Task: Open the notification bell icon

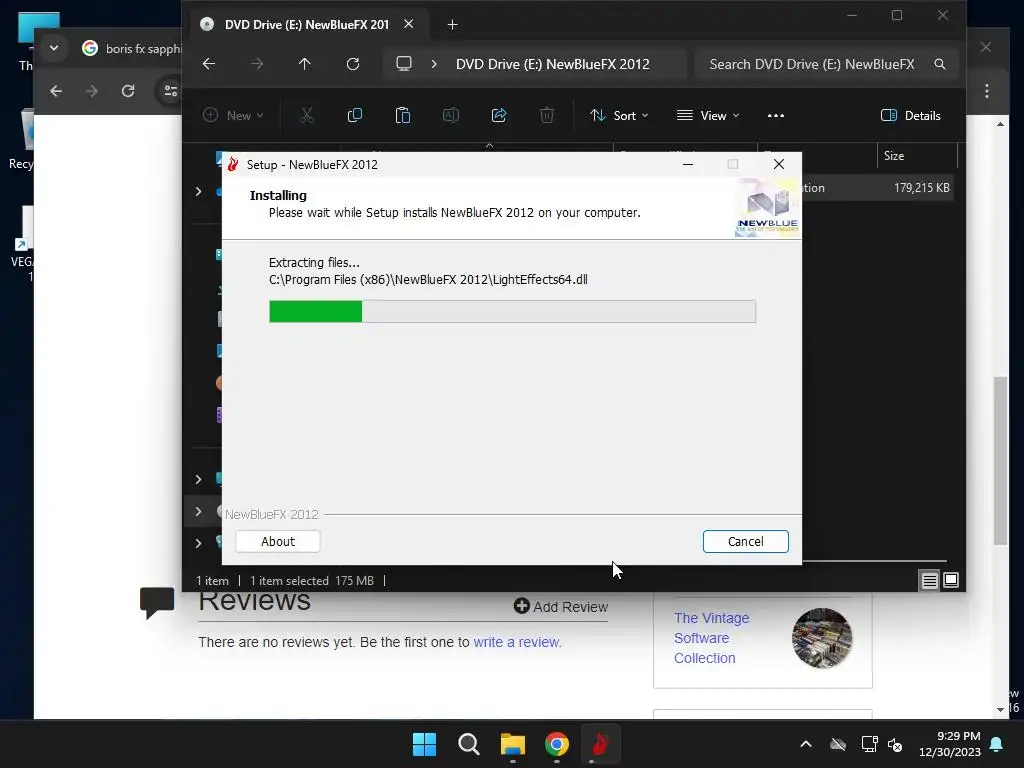Action: tap(997, 744)
